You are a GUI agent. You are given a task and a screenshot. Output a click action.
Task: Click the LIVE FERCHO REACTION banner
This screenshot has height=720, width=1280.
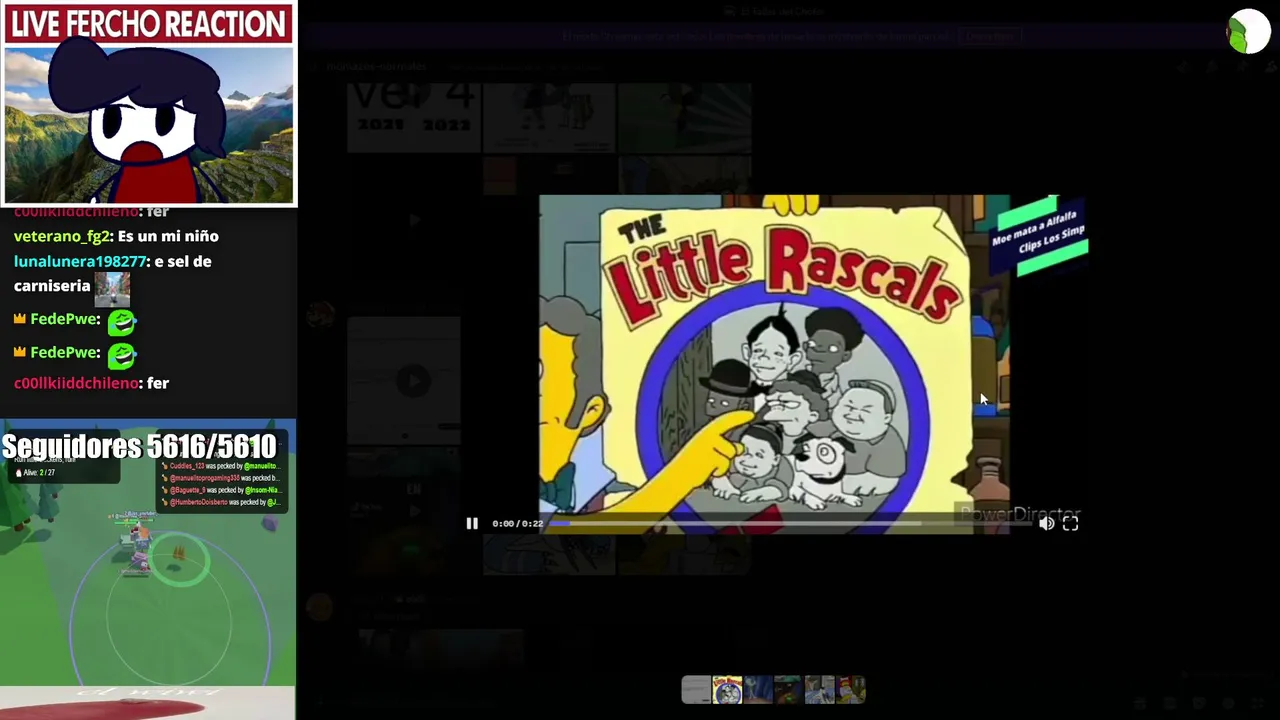tap(149, 24)
